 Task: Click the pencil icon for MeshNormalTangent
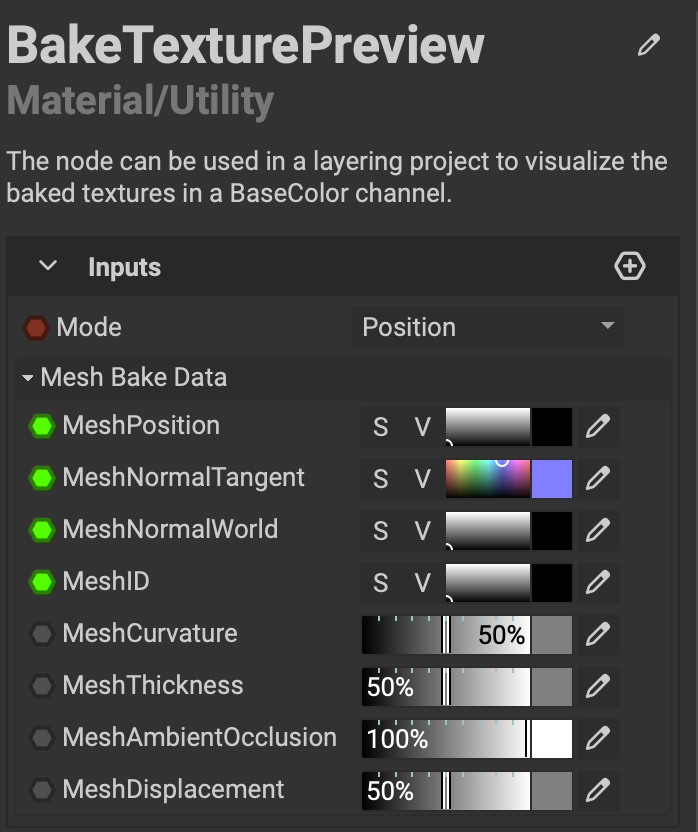598,479
